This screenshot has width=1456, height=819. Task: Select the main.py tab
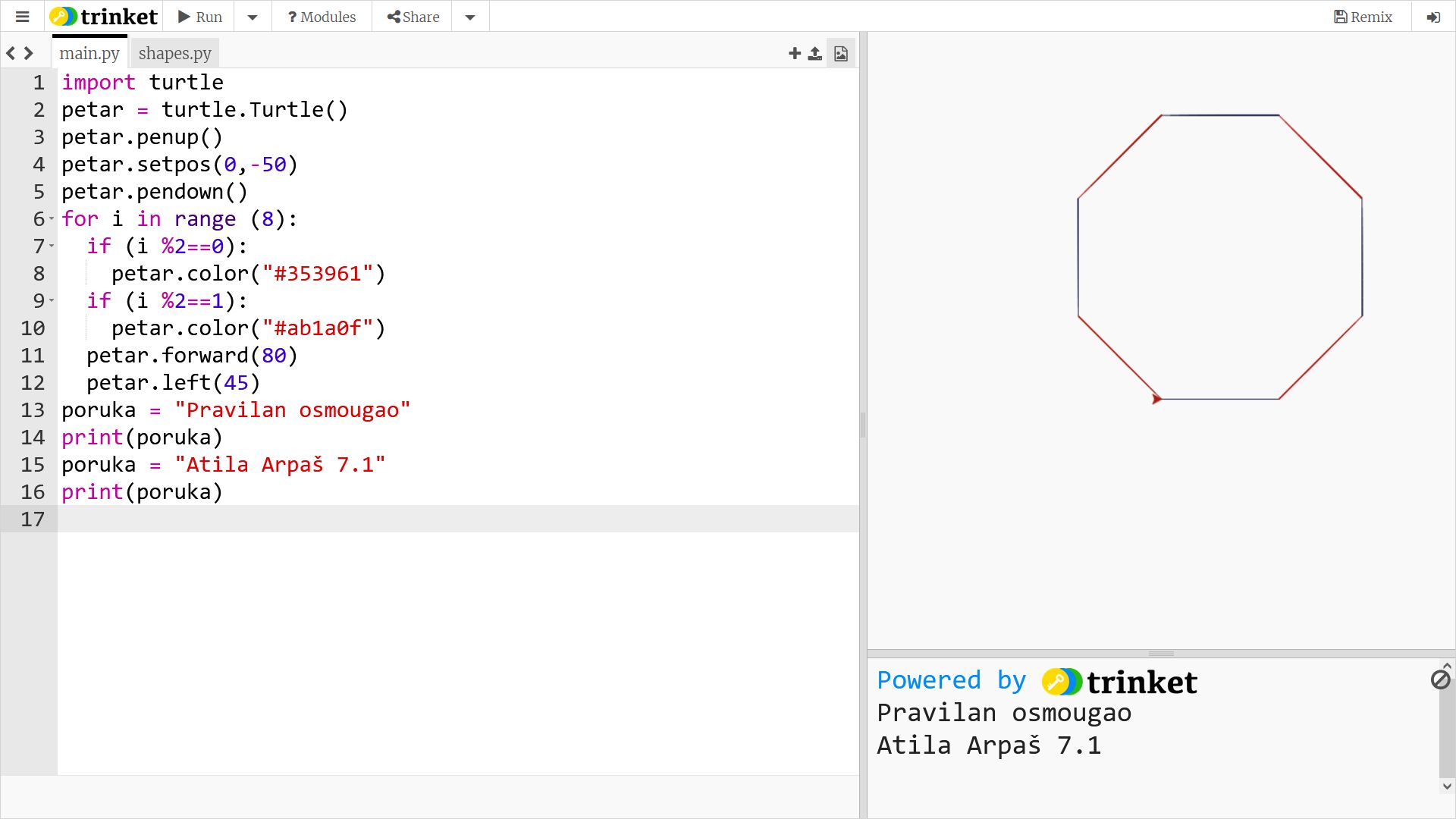(x=89, y=53)
